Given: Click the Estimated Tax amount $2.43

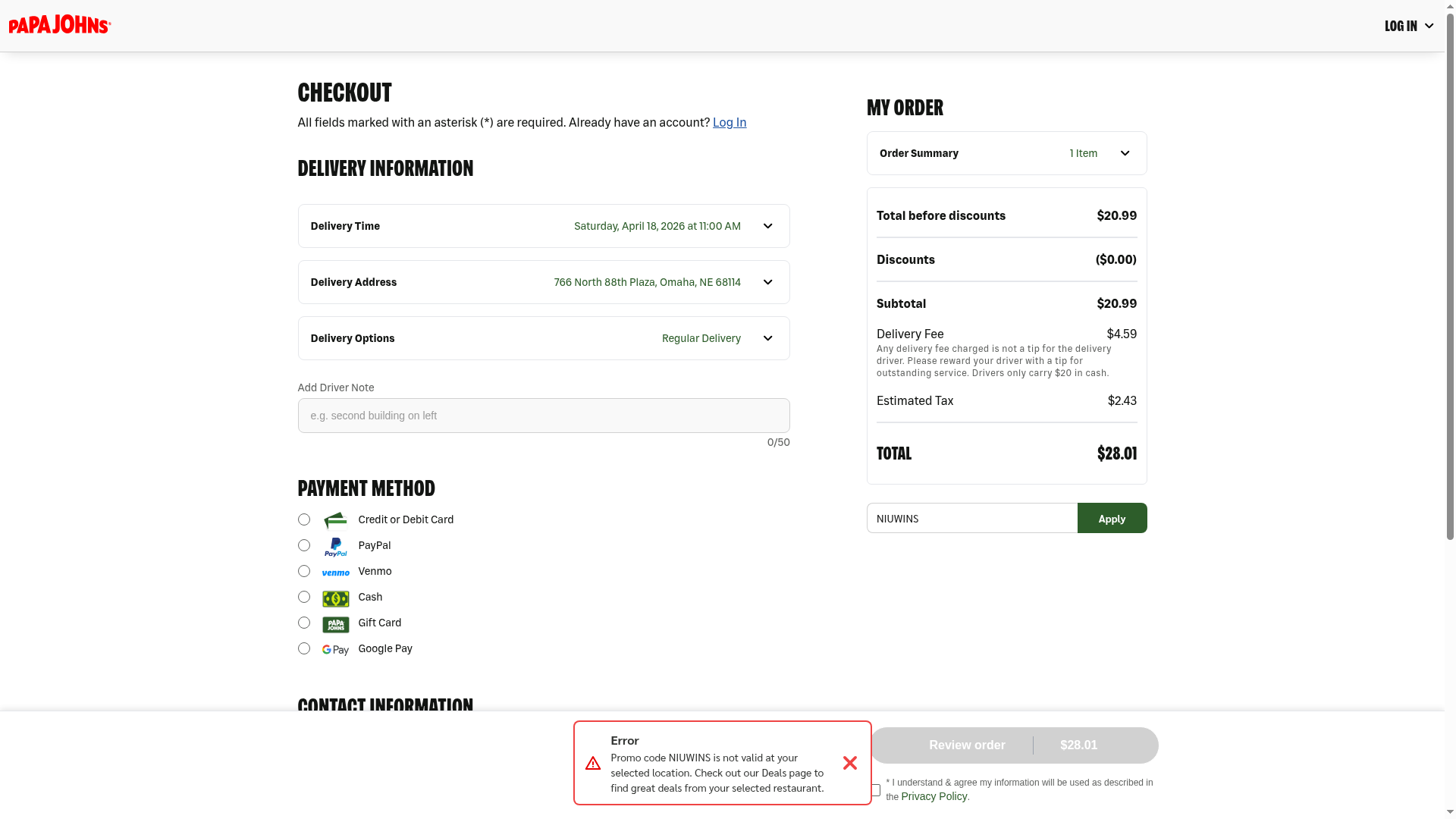Looking at the screenshot, I should (1122, 400).
